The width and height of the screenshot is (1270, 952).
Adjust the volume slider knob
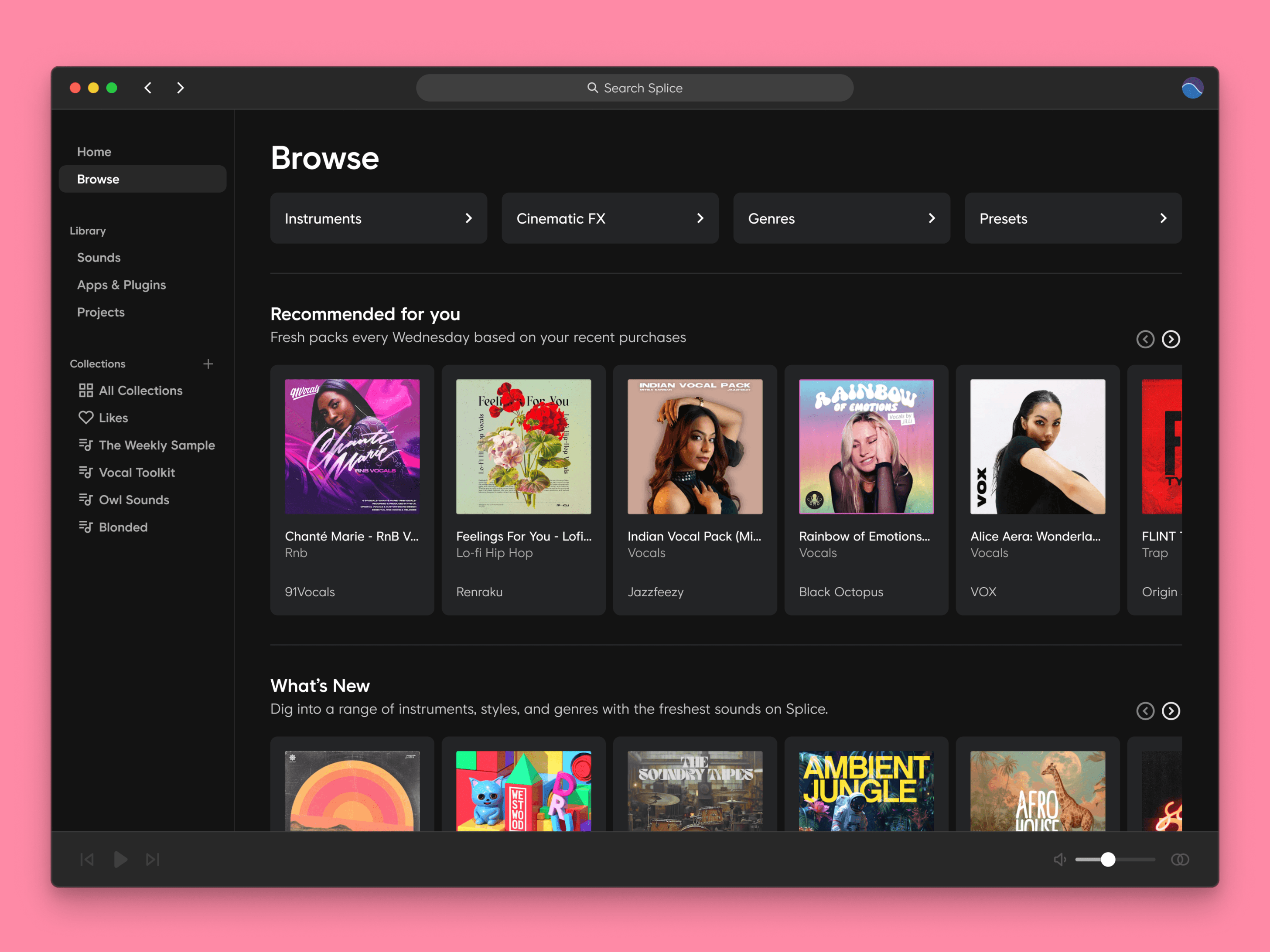[x=1108, y=859]
